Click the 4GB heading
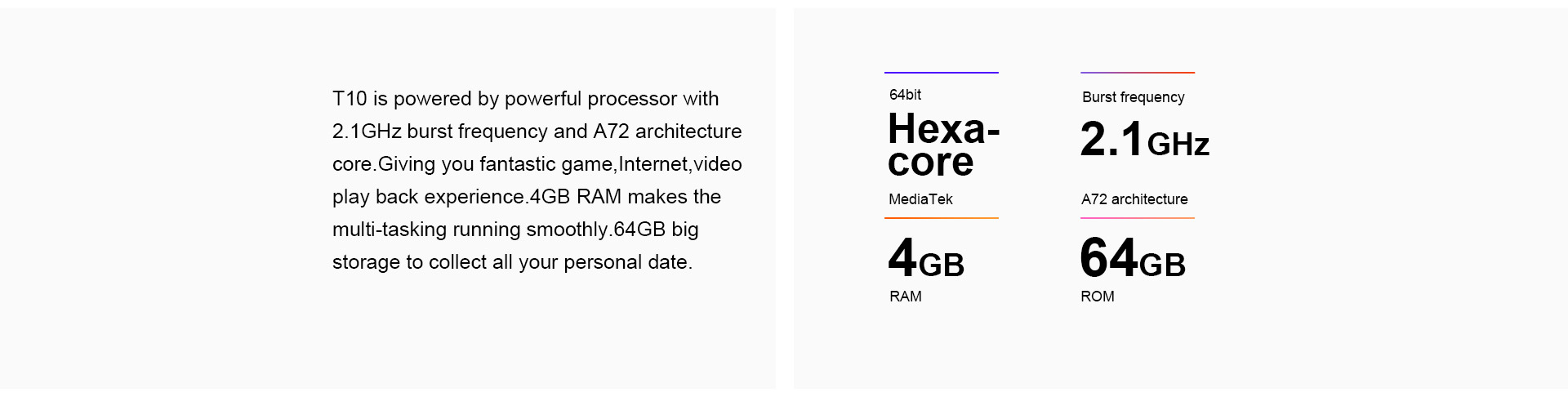 coord(926,259)
